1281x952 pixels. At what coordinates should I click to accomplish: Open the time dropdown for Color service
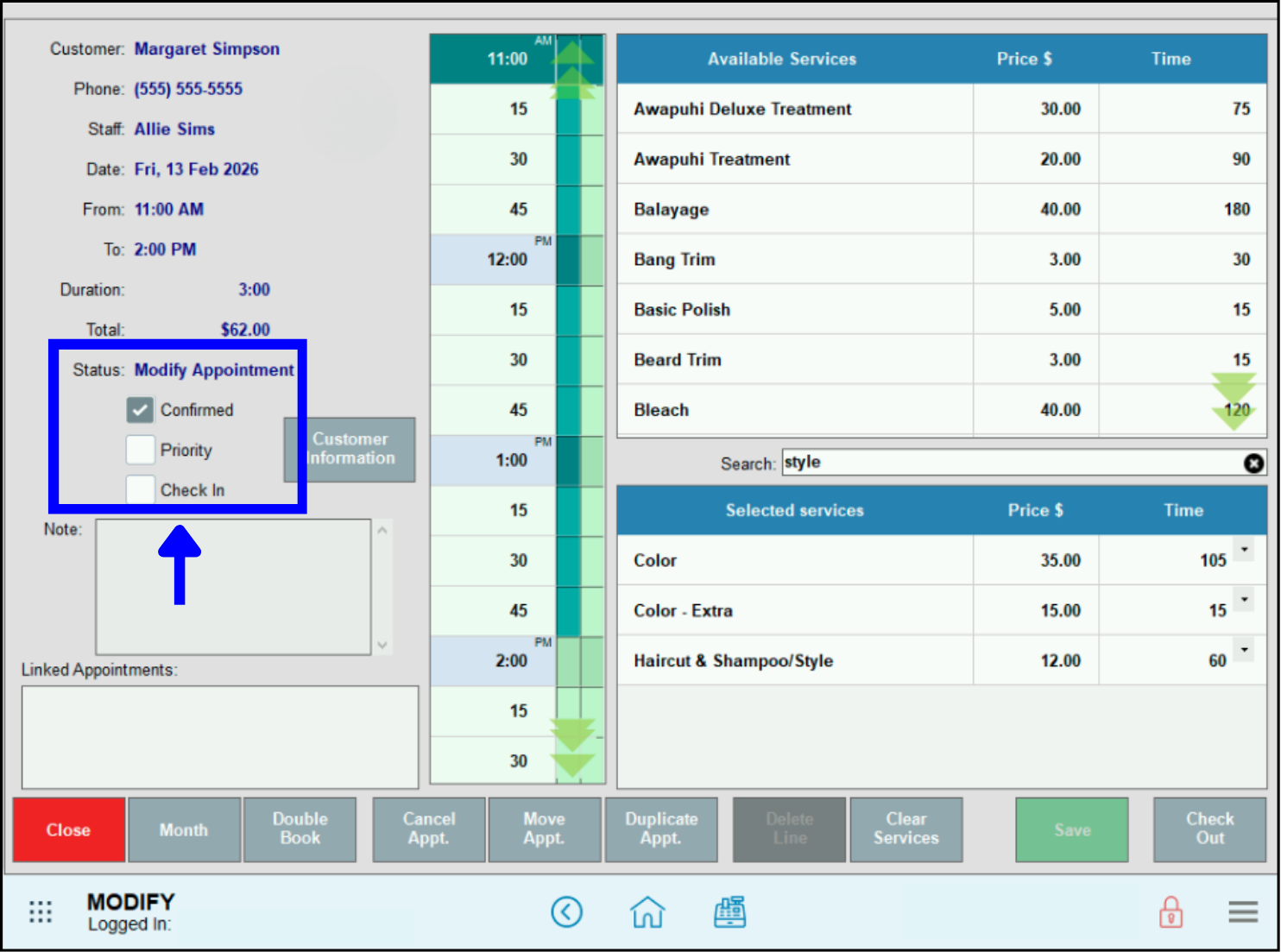pyautogui.click(x=1243, y=549)
